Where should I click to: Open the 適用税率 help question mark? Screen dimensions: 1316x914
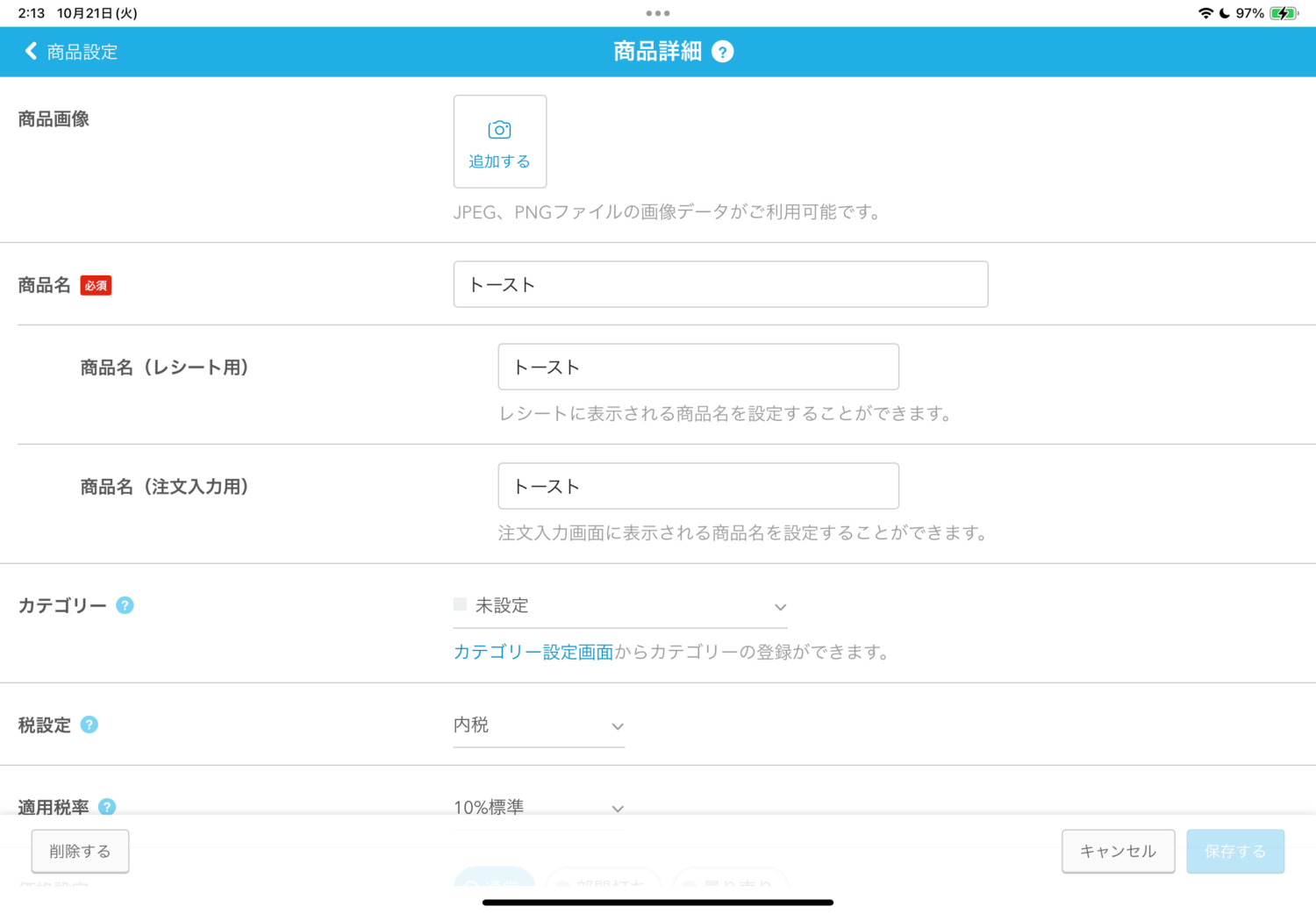(107, 806)
